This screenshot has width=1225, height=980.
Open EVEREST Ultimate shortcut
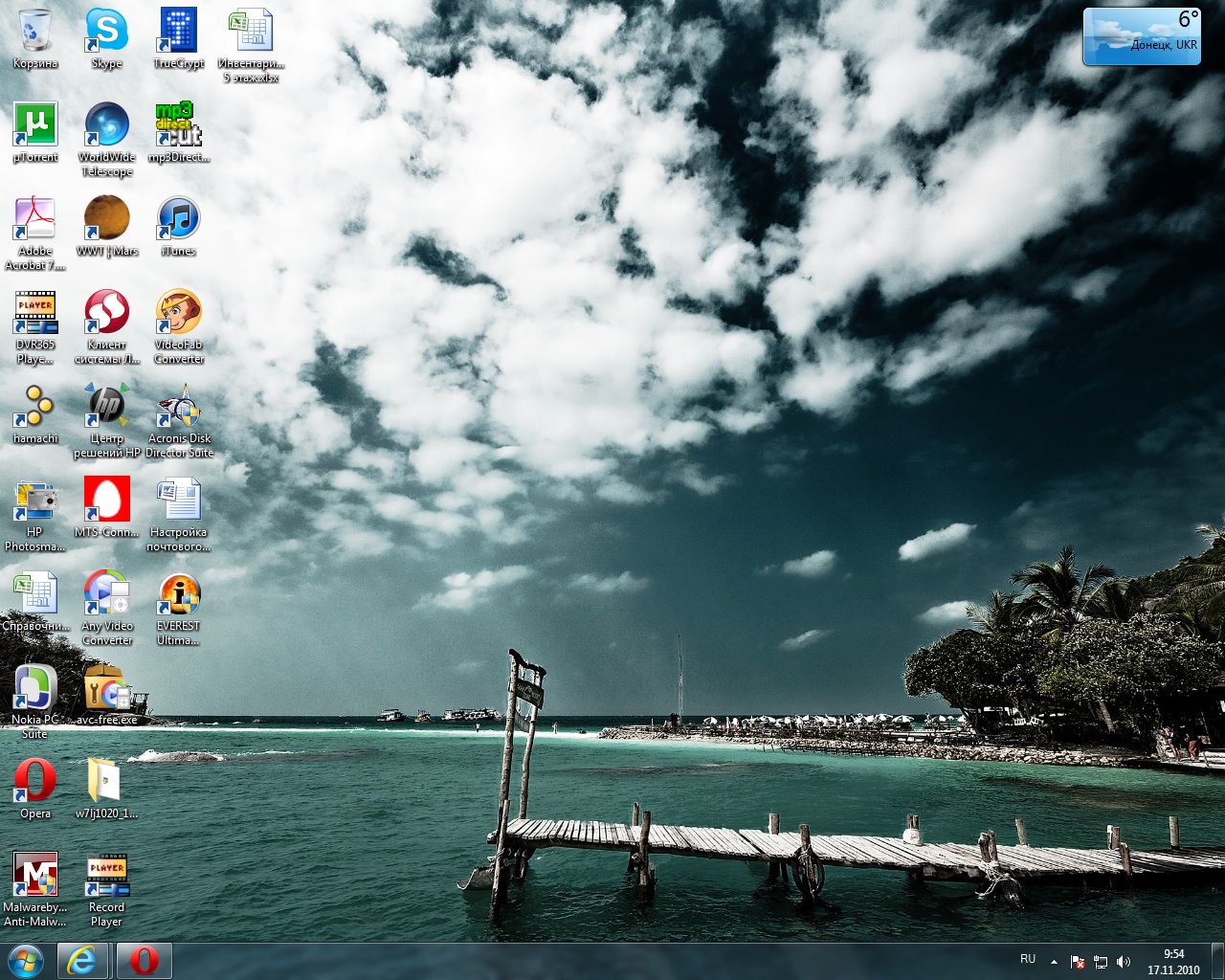click(x=178, y=609)
